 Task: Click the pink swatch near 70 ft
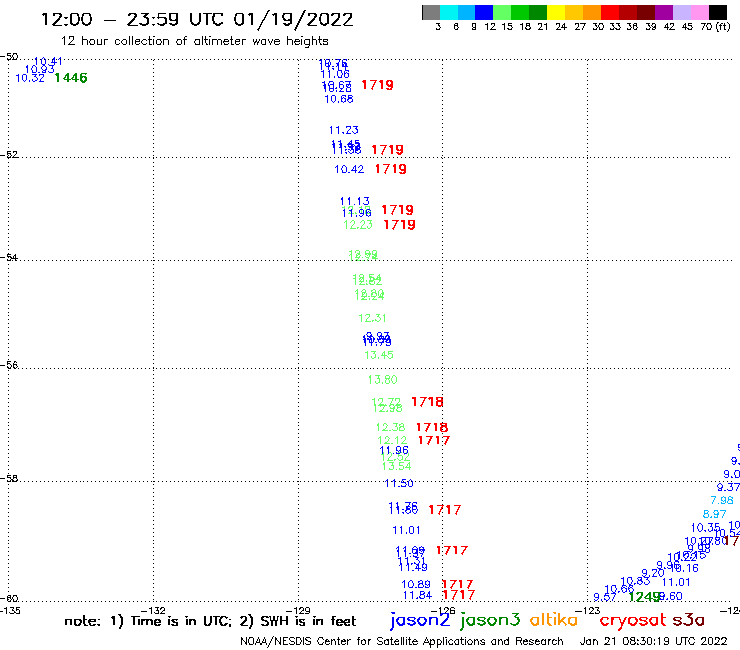click(x=699, y=12)
